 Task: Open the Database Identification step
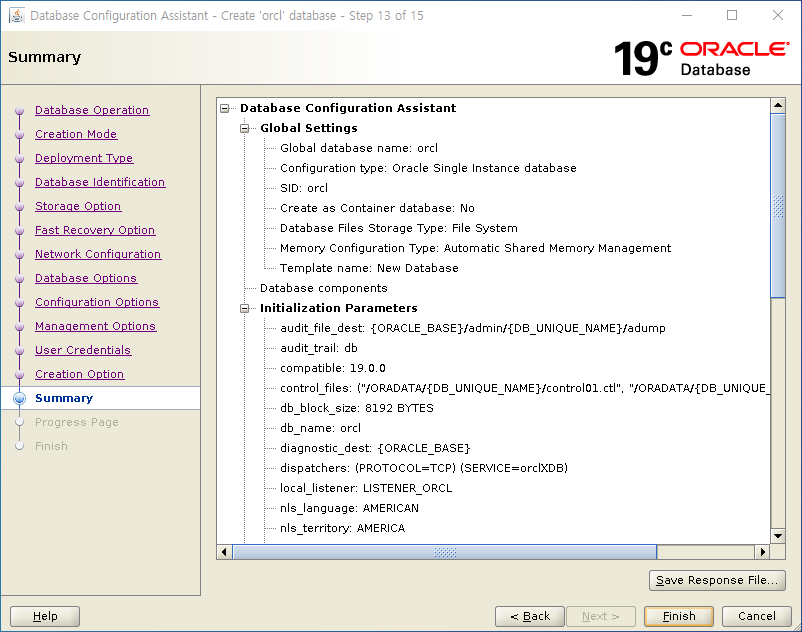[x=100, y=182]
